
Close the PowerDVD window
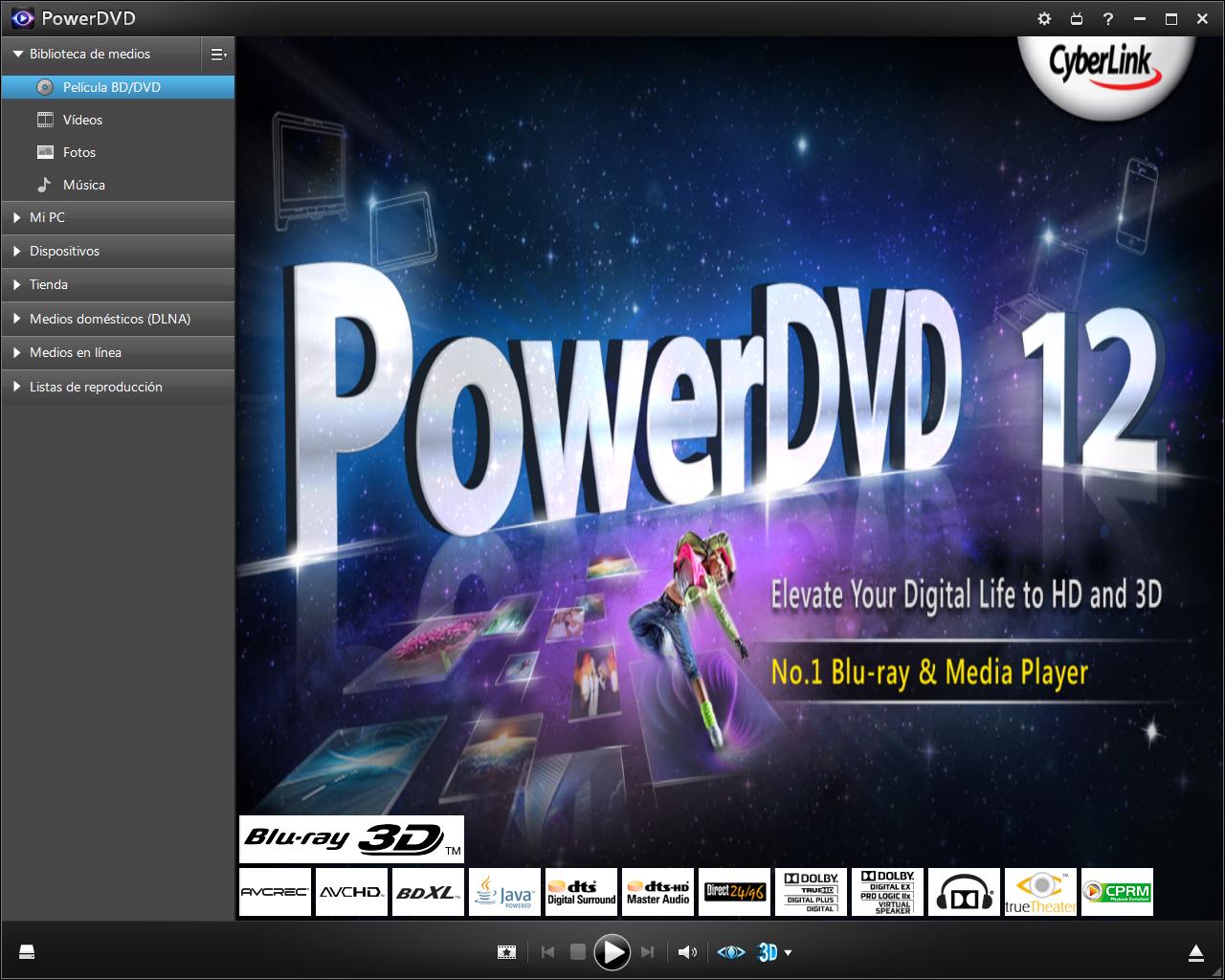tap(1202, 19)
